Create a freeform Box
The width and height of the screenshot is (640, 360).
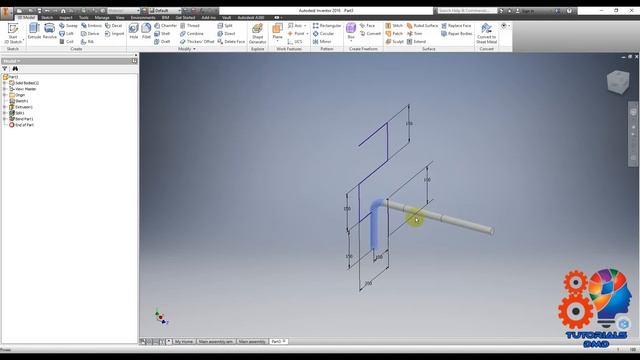(x=351, y=32)
